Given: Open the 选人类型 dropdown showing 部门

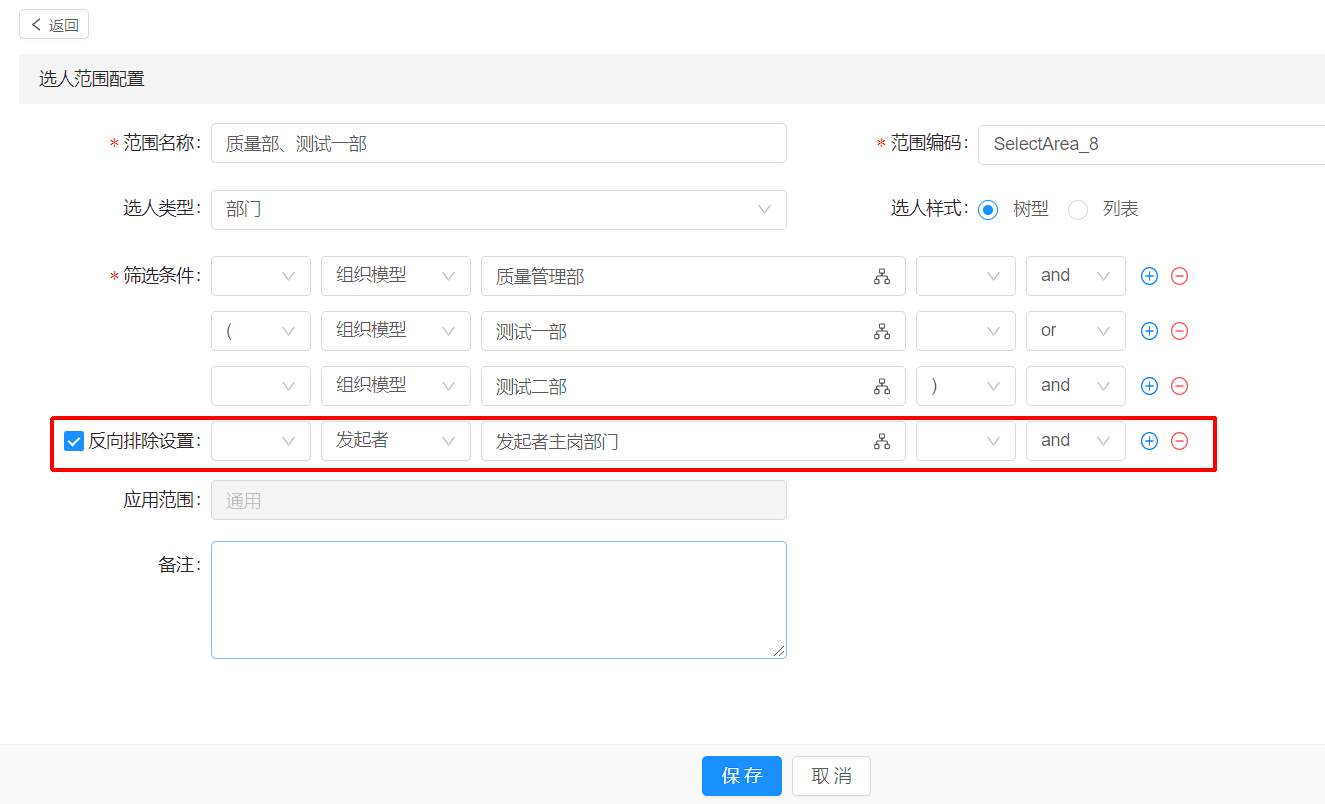Looking at the screenshot, I should tap(499, 210).
